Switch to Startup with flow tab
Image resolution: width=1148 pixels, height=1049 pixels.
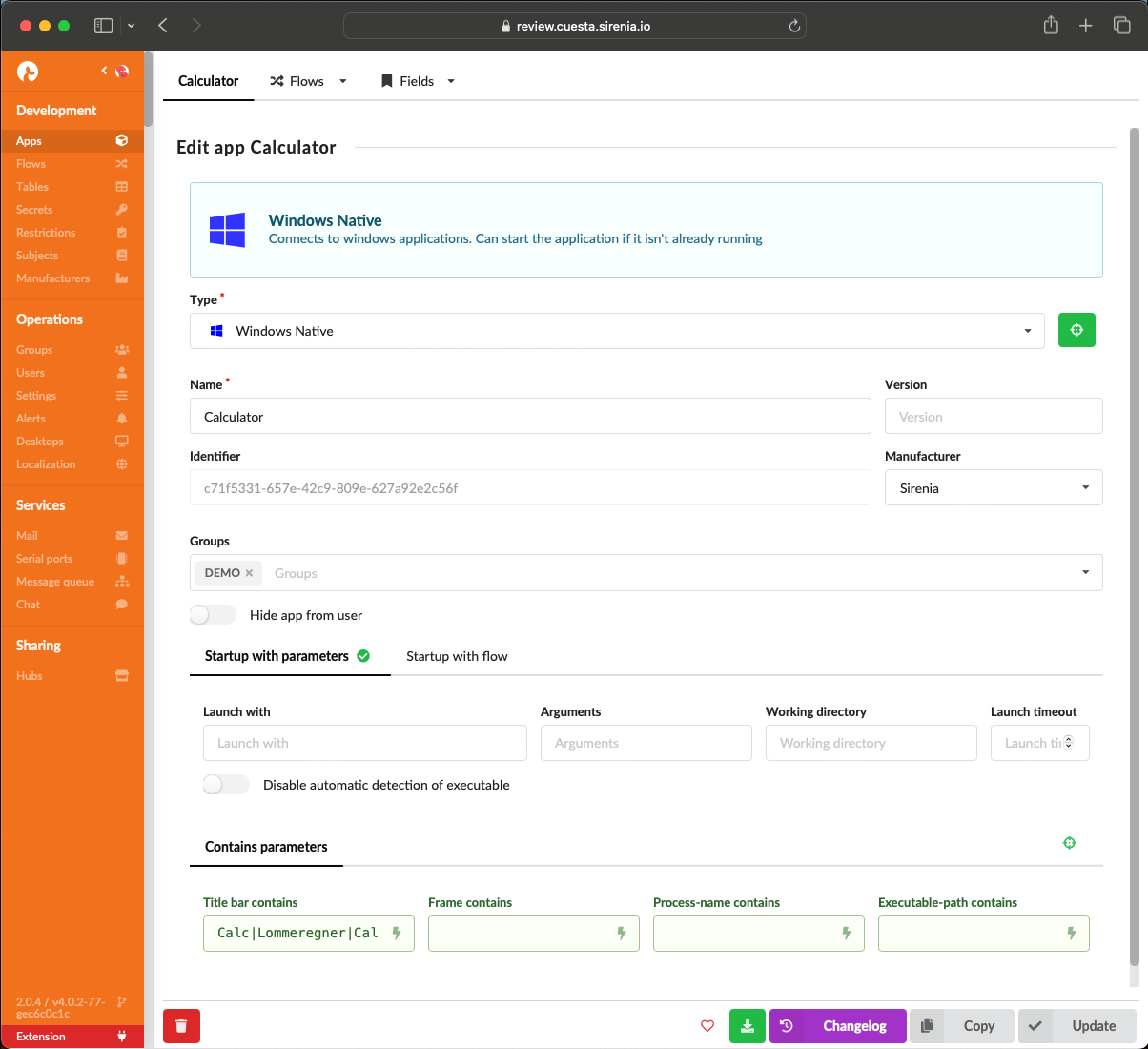[457, 656]
